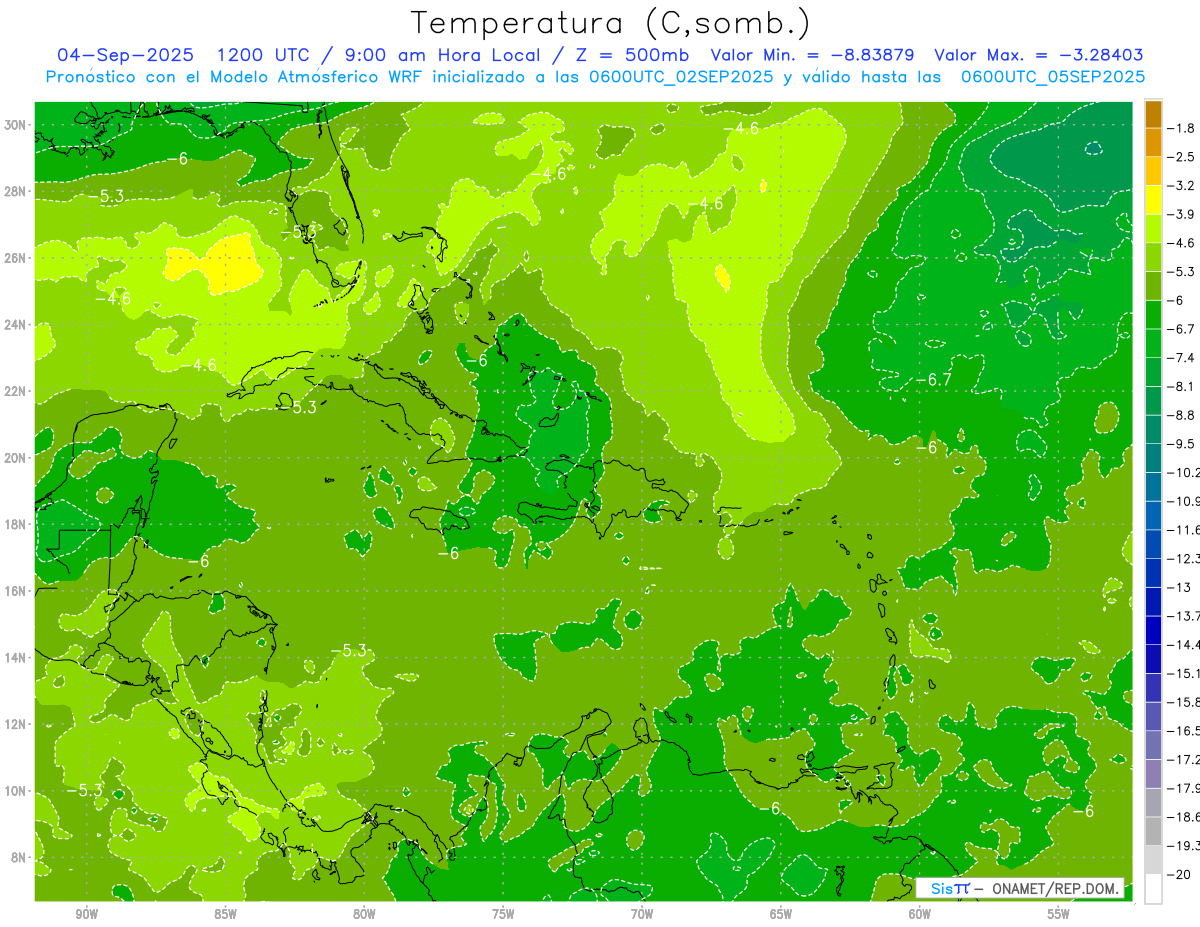Image resolution: width=1200 pixels, height=927 pixels.
Task: Select the gray swatch between -18.6 and -19.3
Action: coord(1153,831)
